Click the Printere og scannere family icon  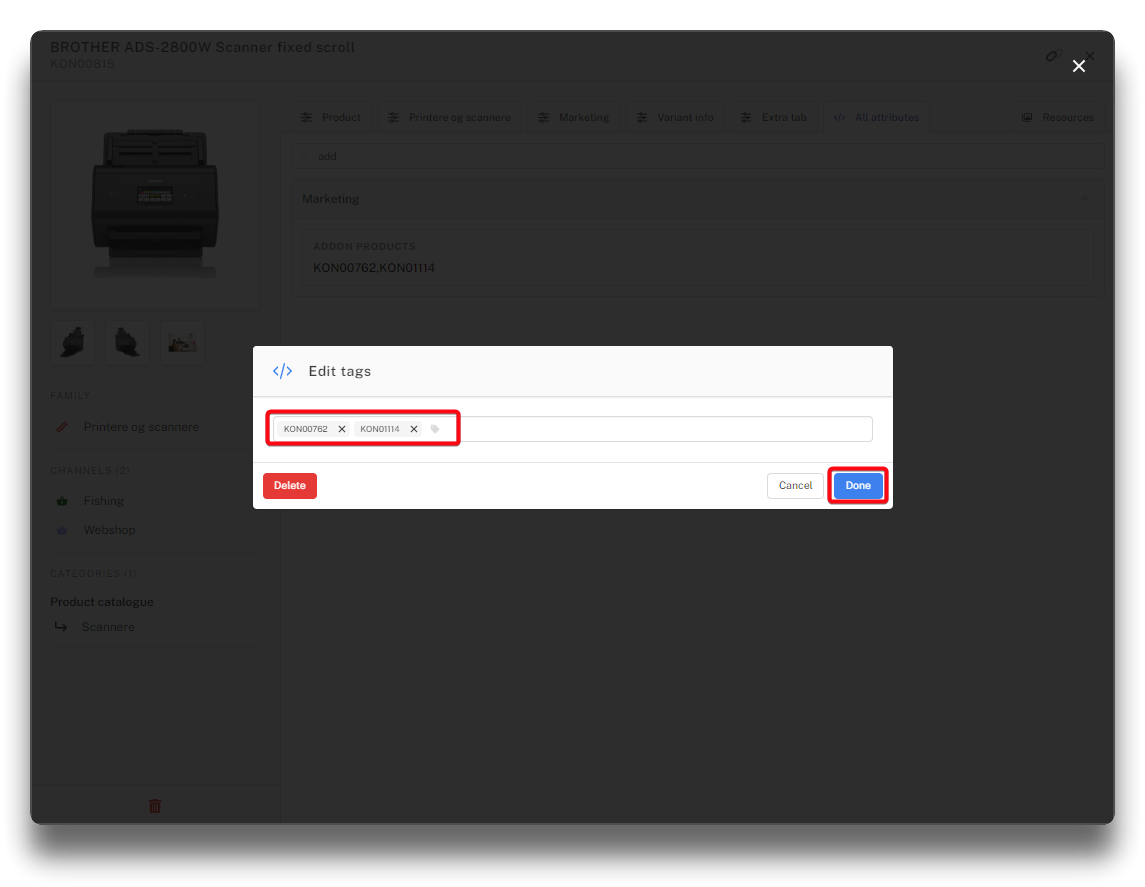[62, 427]
